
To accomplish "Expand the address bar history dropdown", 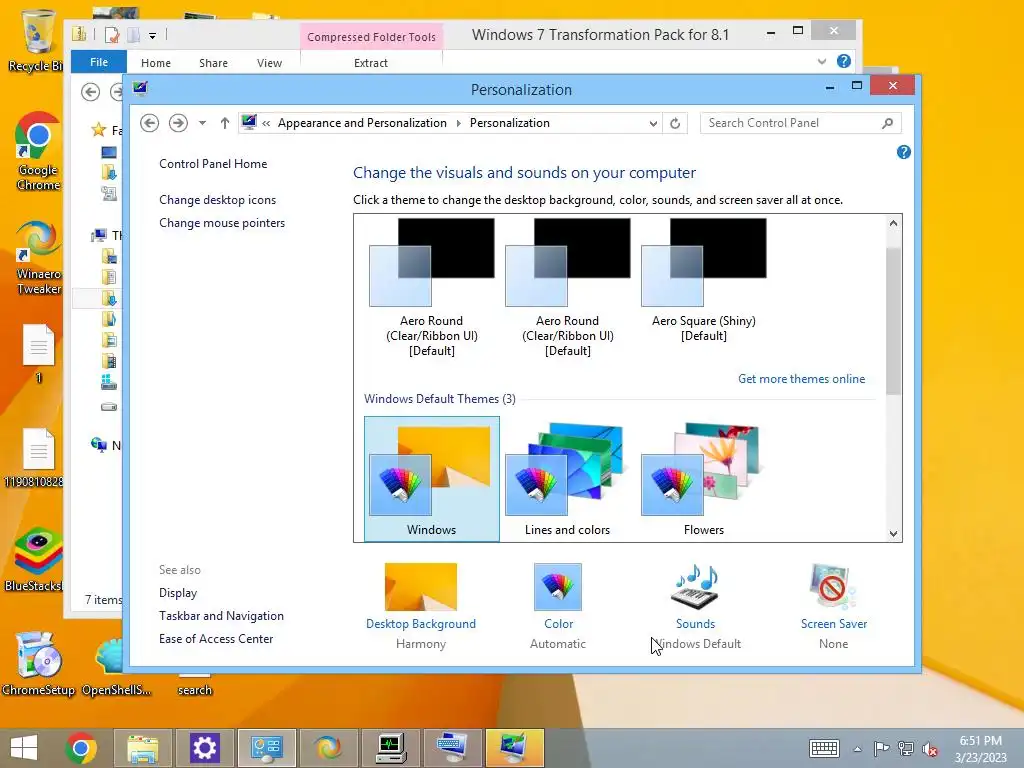I will 652,123.
